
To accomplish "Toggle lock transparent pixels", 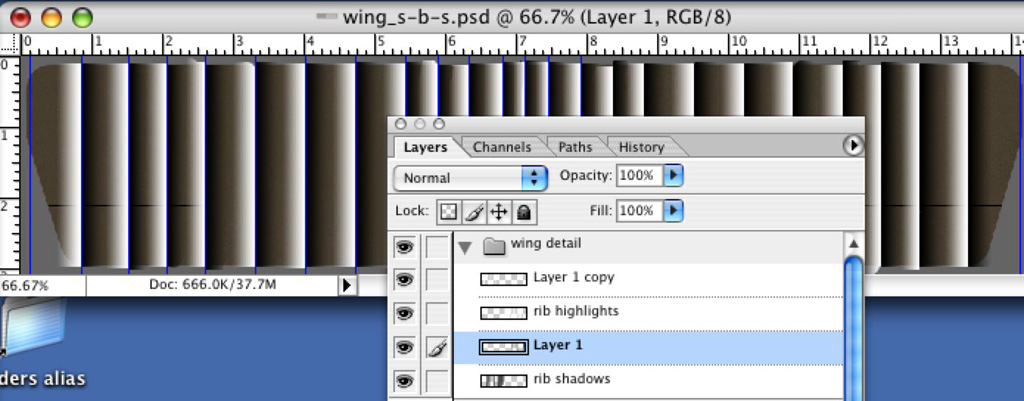I will pos(449,212).
